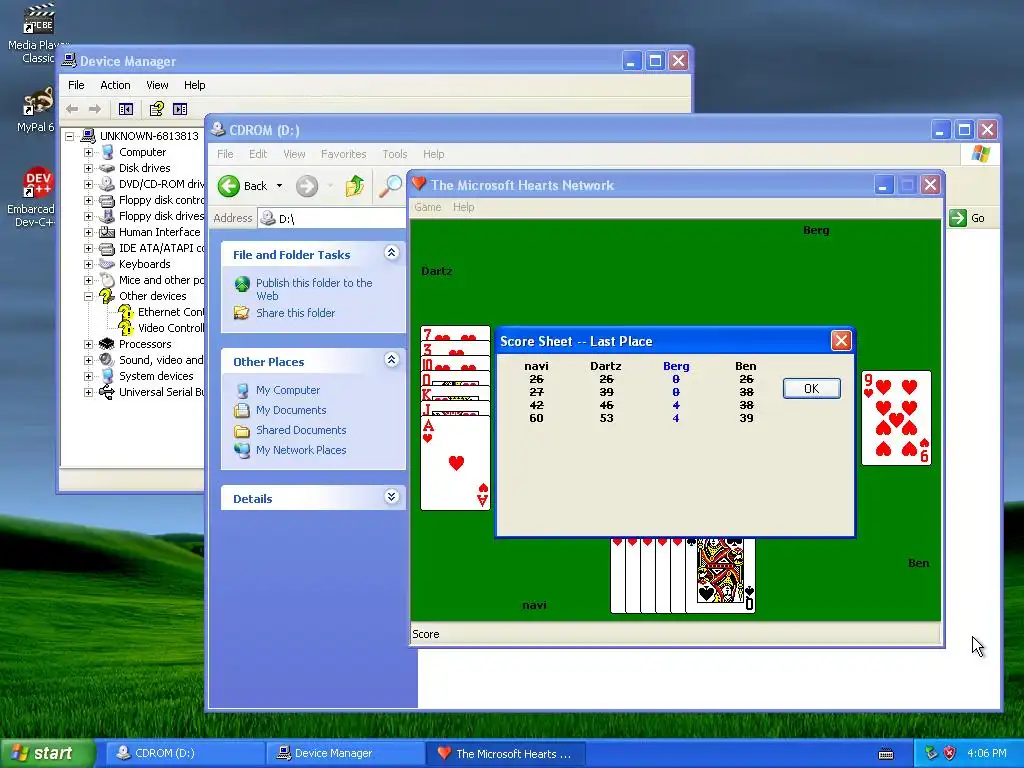Open the Help menu in Hearts
1024x768 pixels.
click(464, 207)
